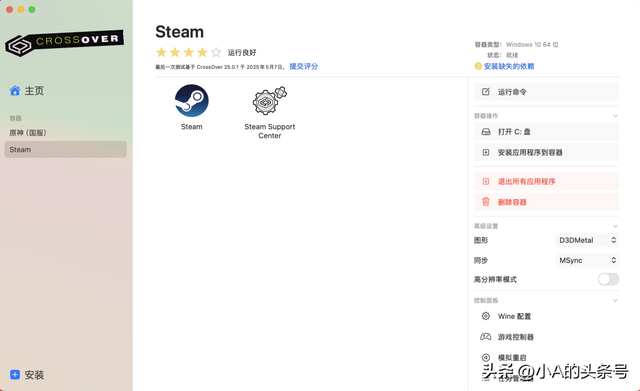Click the plus icon beside 安装

point(15,375)
